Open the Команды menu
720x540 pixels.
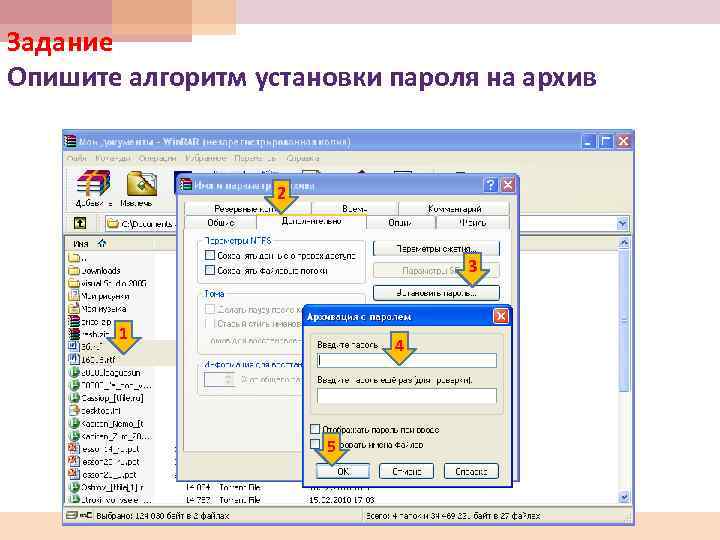[x=113, y=158]
